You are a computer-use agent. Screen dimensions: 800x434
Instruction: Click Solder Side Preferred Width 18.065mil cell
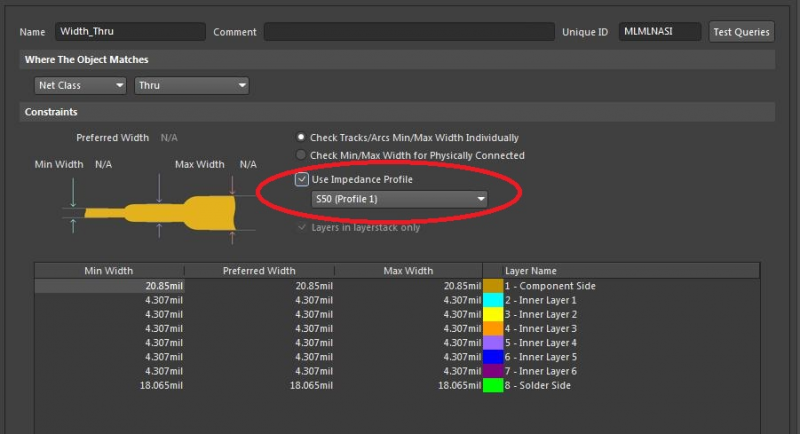[x=259, y=386]
